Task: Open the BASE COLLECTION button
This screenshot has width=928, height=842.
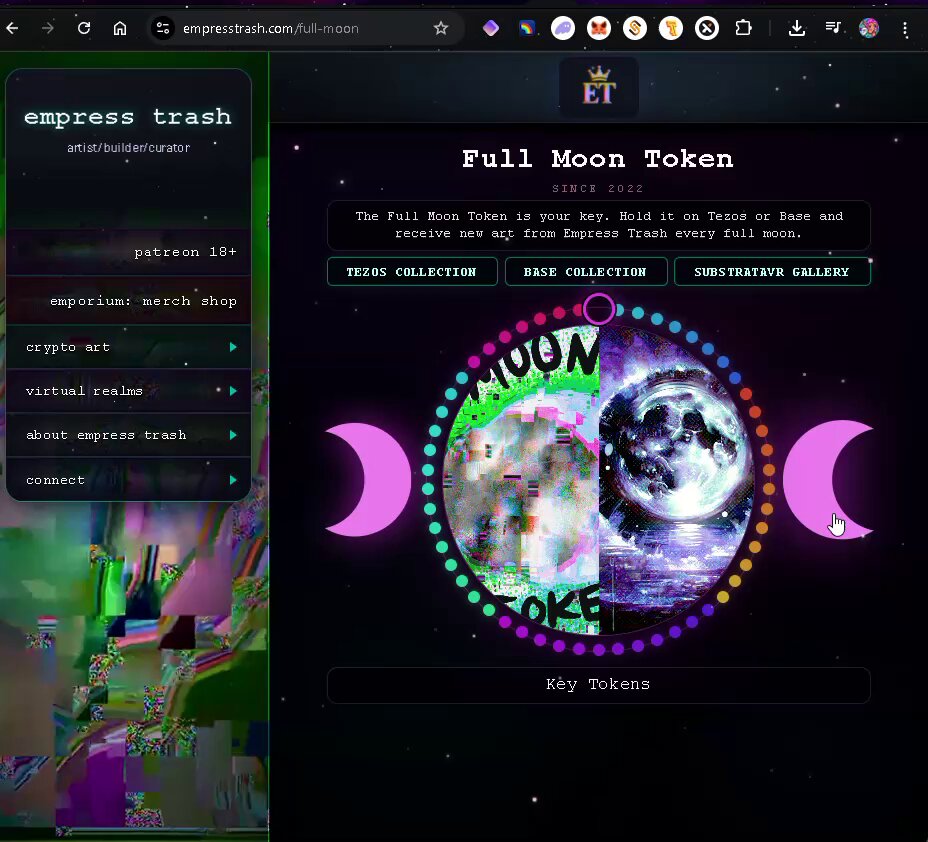Action: point(586,272)
